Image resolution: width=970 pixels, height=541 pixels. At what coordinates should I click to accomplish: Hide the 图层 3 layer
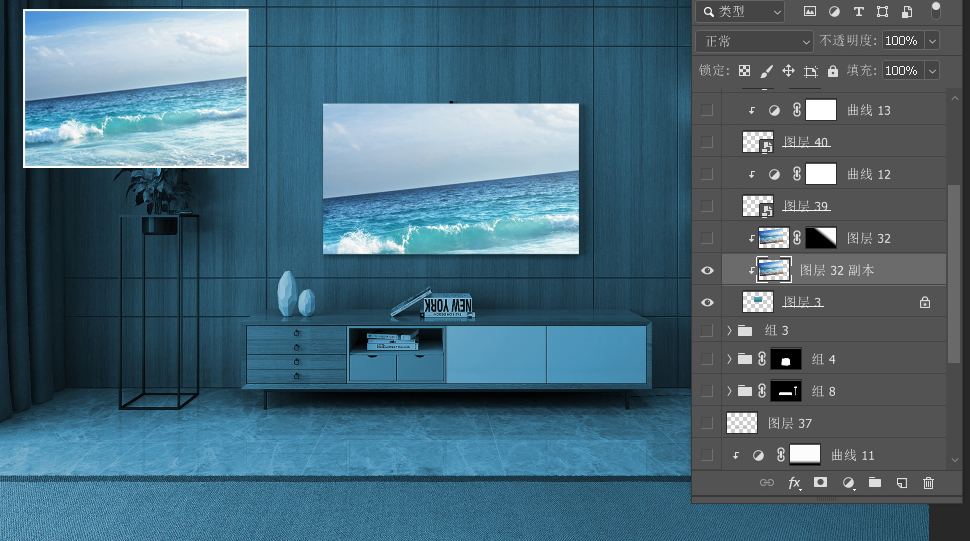[707, 302]
